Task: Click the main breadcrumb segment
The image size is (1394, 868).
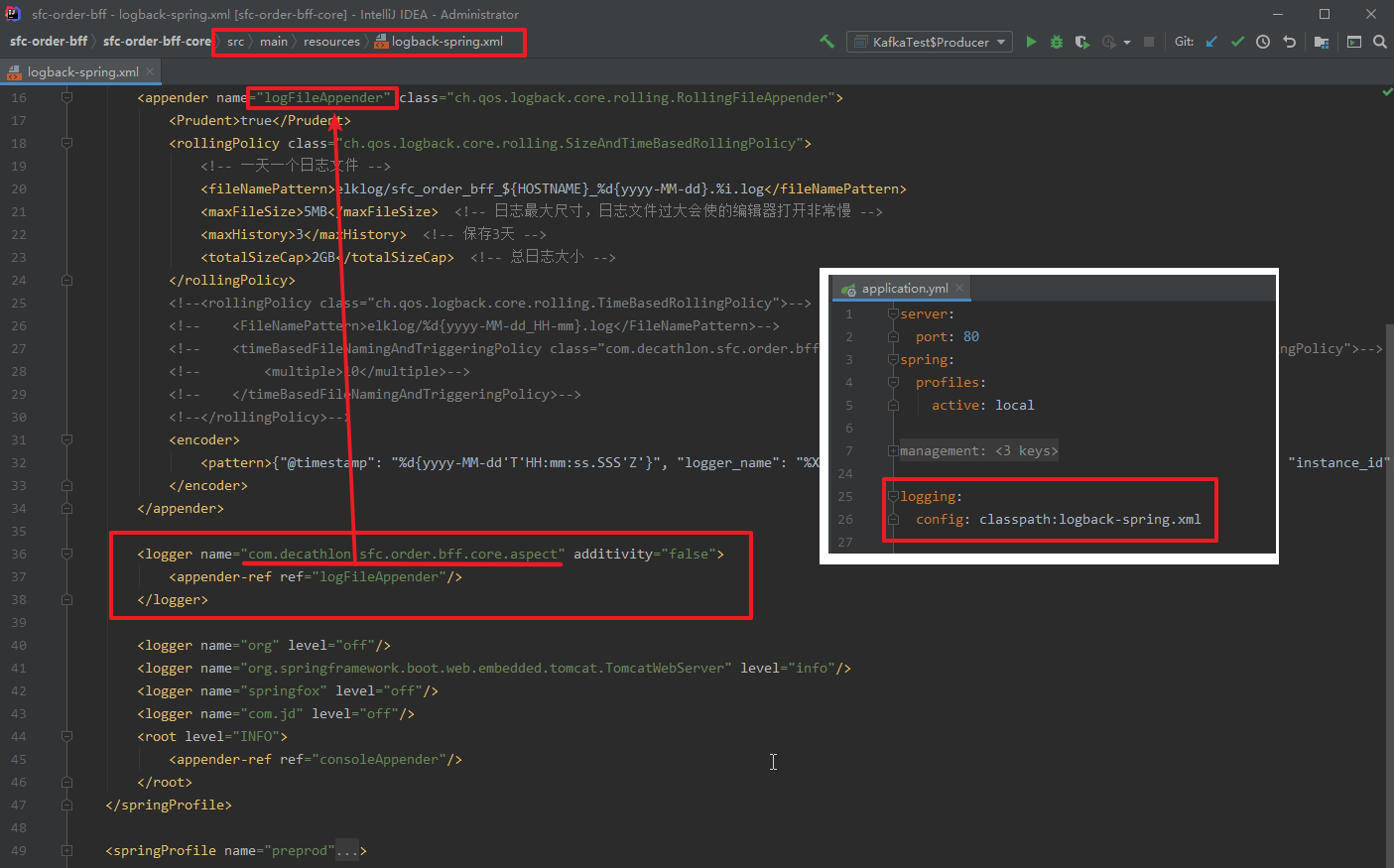Action: coord(274,42)
